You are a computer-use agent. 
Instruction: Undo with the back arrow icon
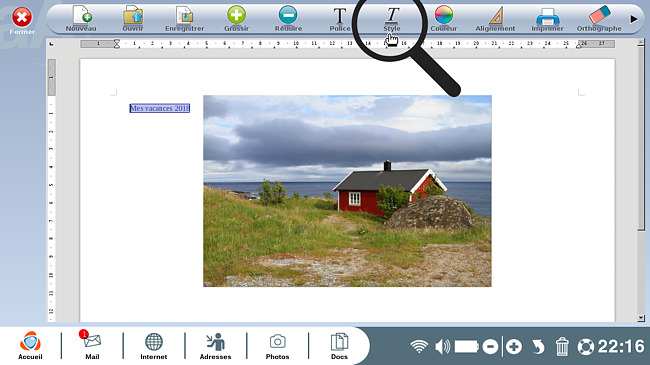(x=538, y=346)
